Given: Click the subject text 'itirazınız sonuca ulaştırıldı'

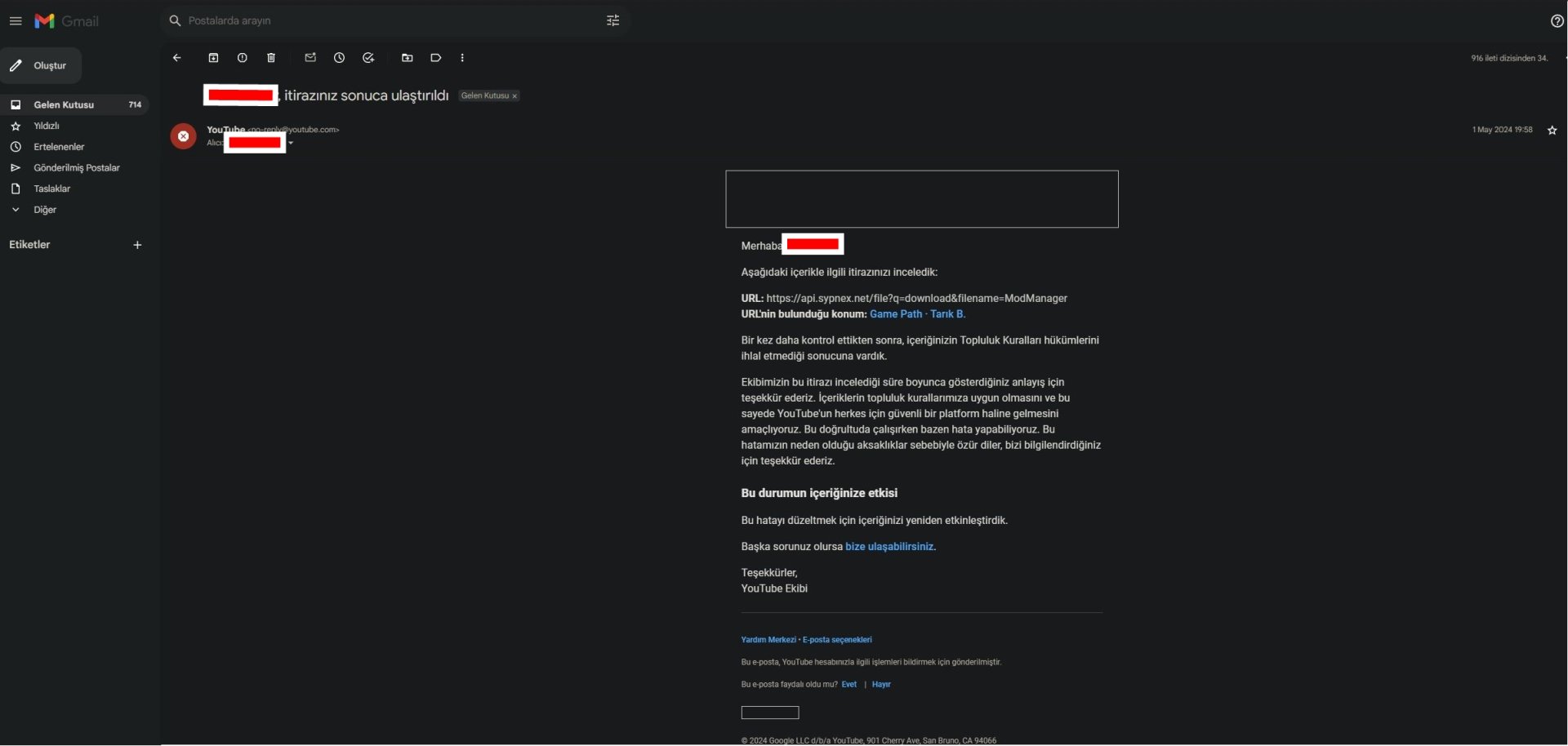Looking at the screenshot, I should pyautogui.click(x=367, y=95).
